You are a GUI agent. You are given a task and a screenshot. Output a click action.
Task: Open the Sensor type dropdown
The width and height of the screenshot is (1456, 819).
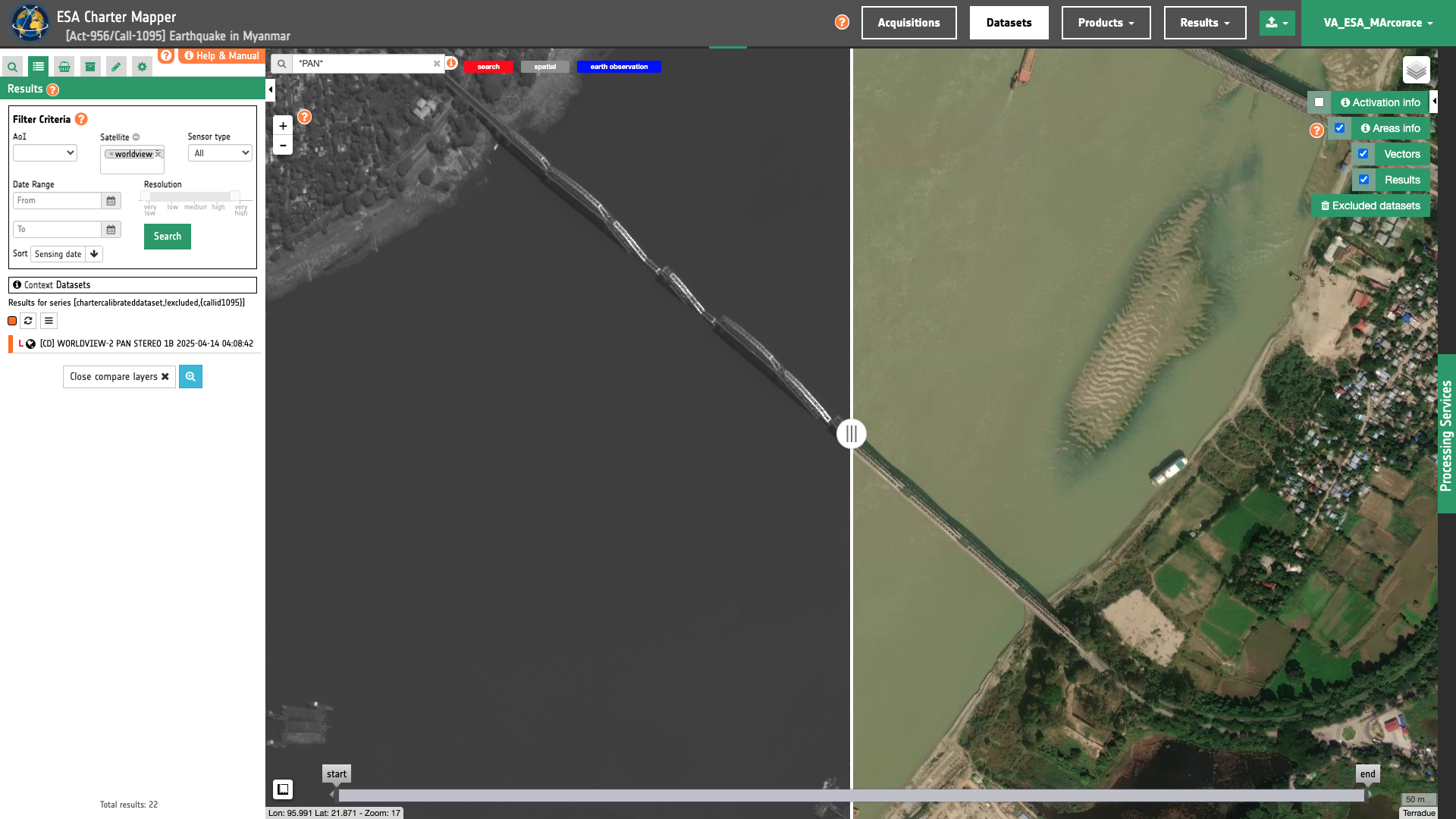click(x=220, y=153)
